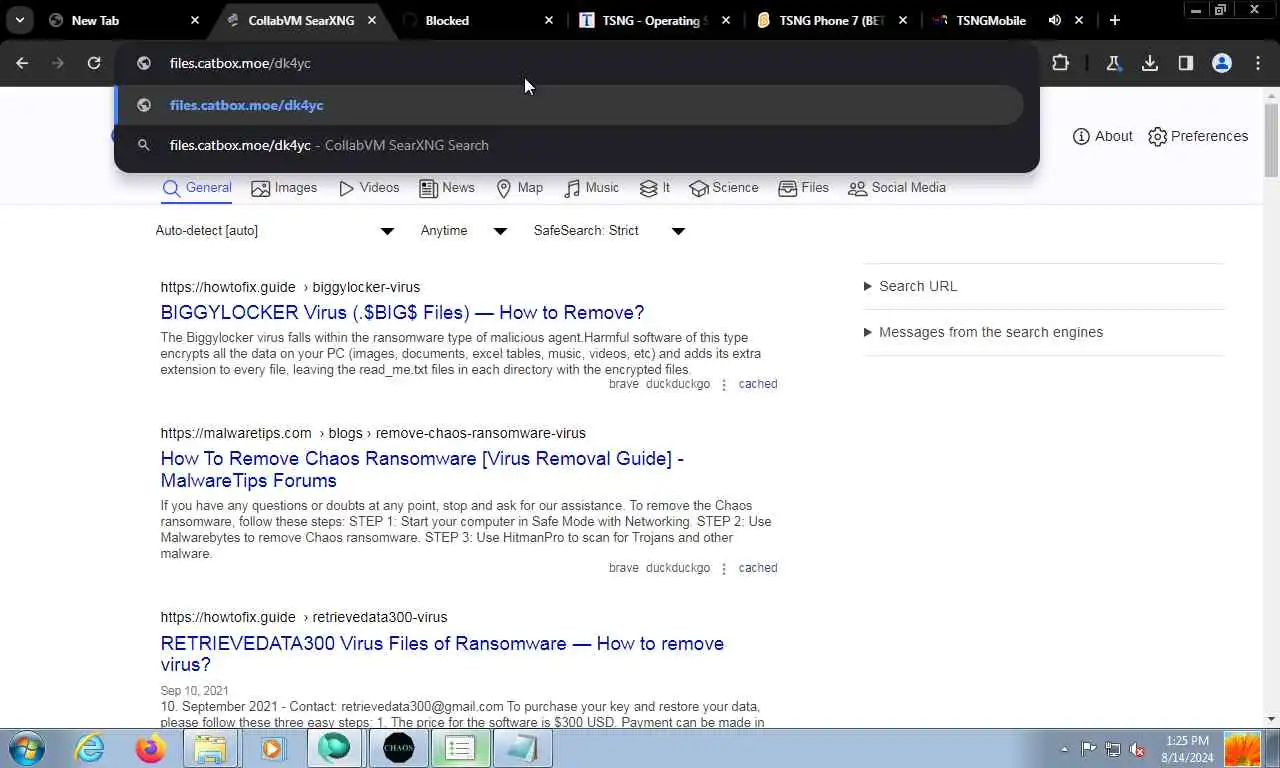Viewport: 1280px width, 768px height.
Task: Click the browser back arrow
Action: [x=22, y=63]
